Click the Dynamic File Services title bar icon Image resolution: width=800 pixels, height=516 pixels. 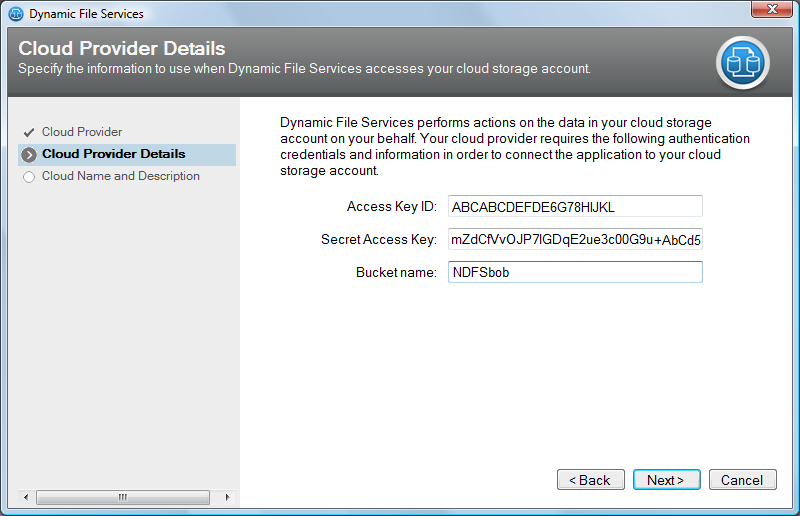(15, 14)
